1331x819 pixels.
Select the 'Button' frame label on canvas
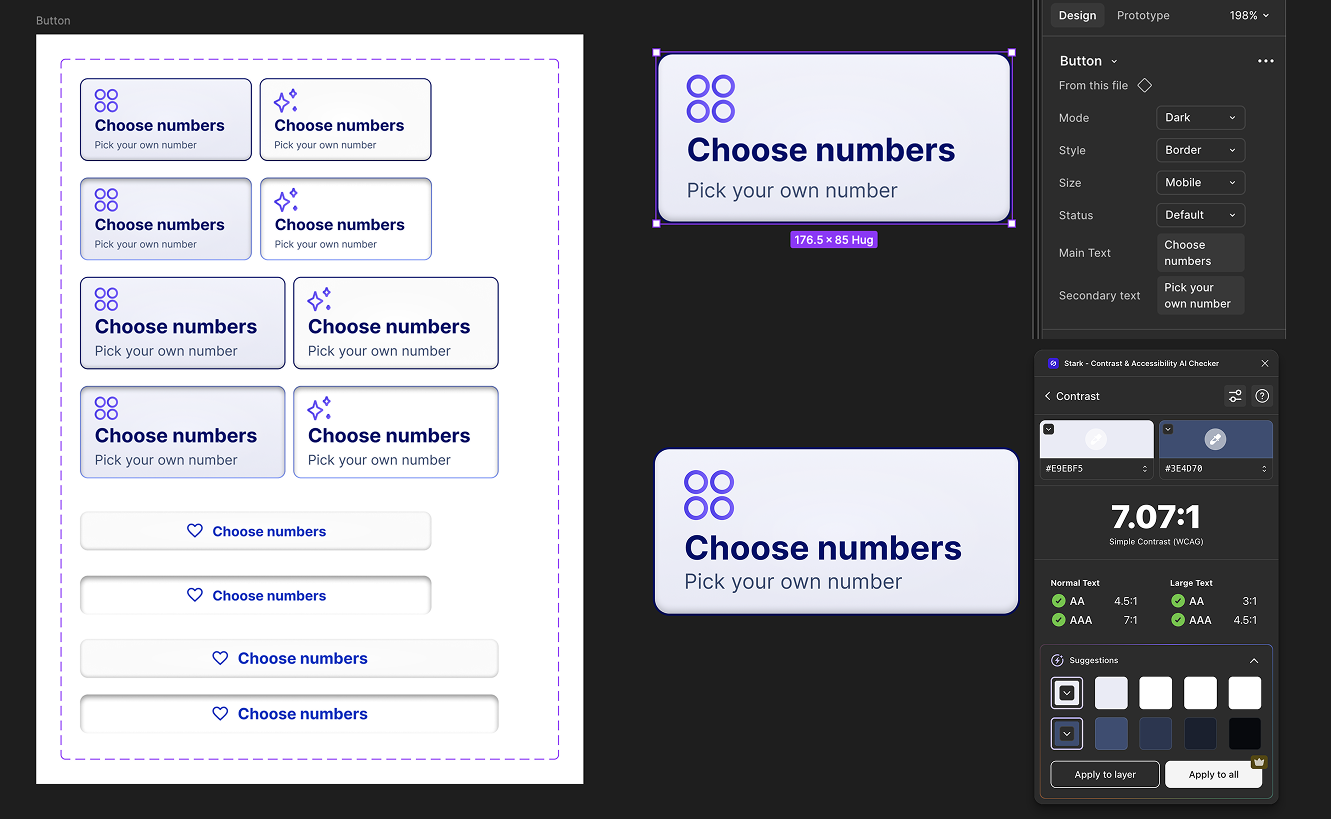53,20
